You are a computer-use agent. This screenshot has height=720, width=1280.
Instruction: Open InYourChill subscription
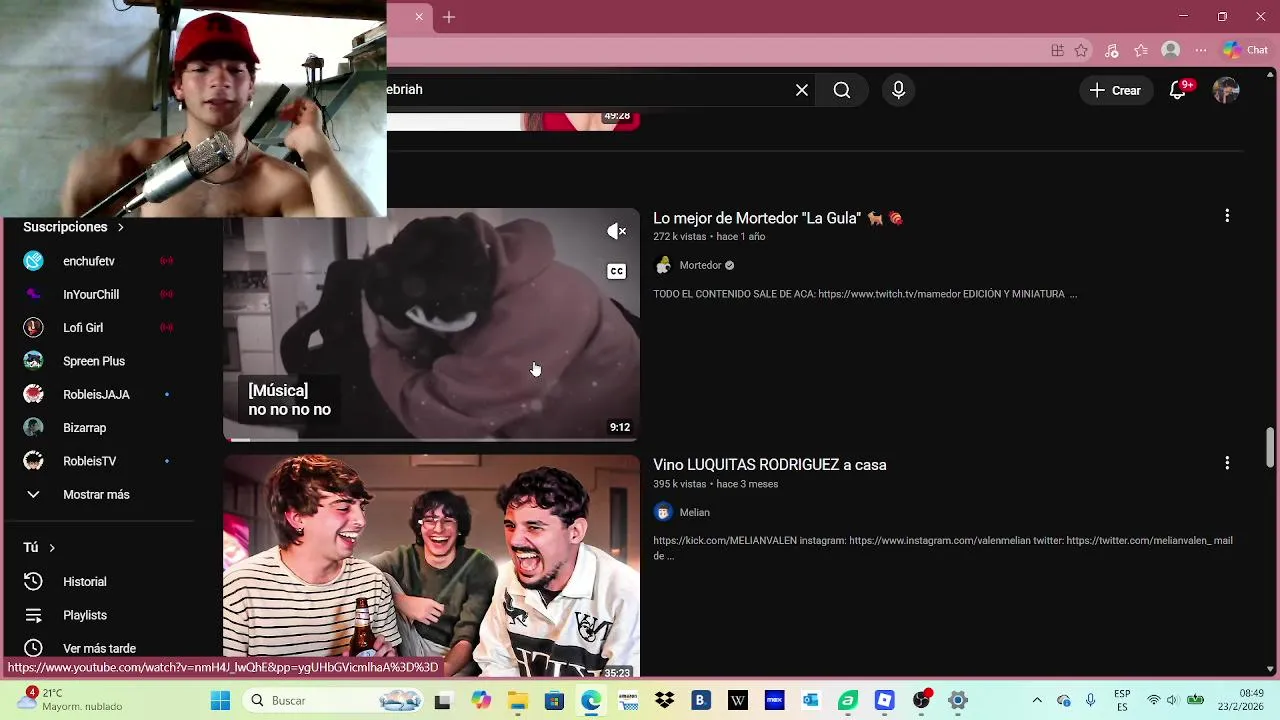(98, 294)
